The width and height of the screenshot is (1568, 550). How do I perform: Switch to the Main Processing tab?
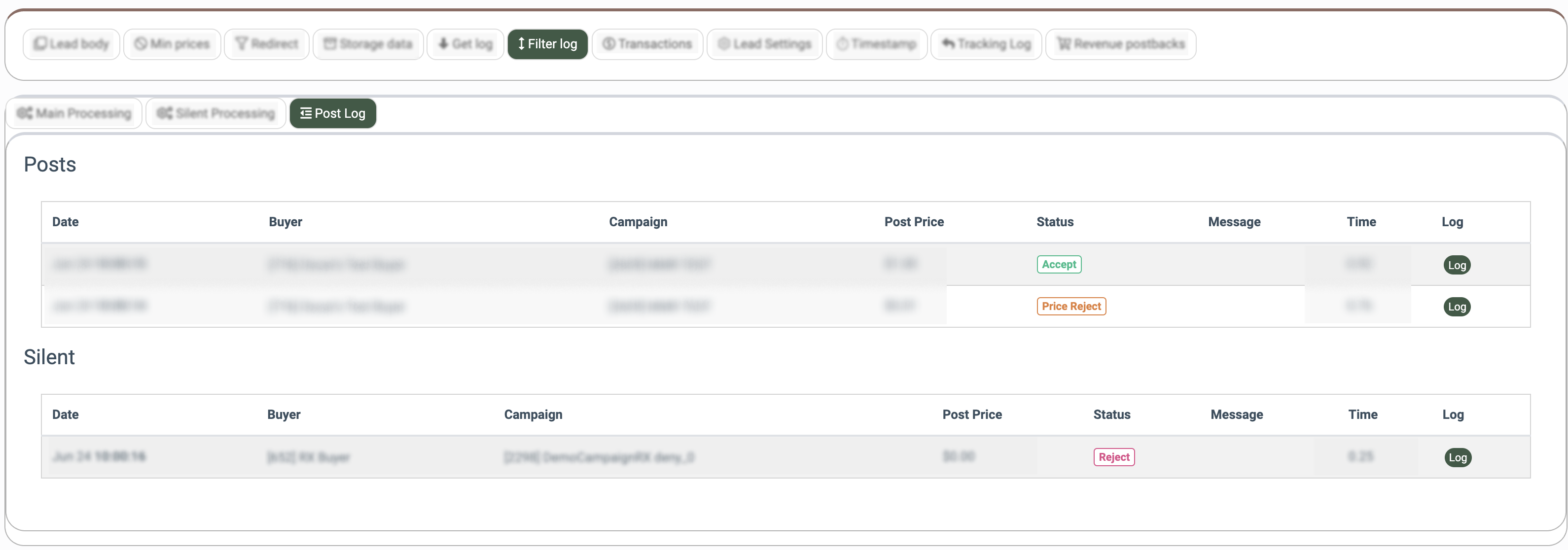tap(73, 113)
